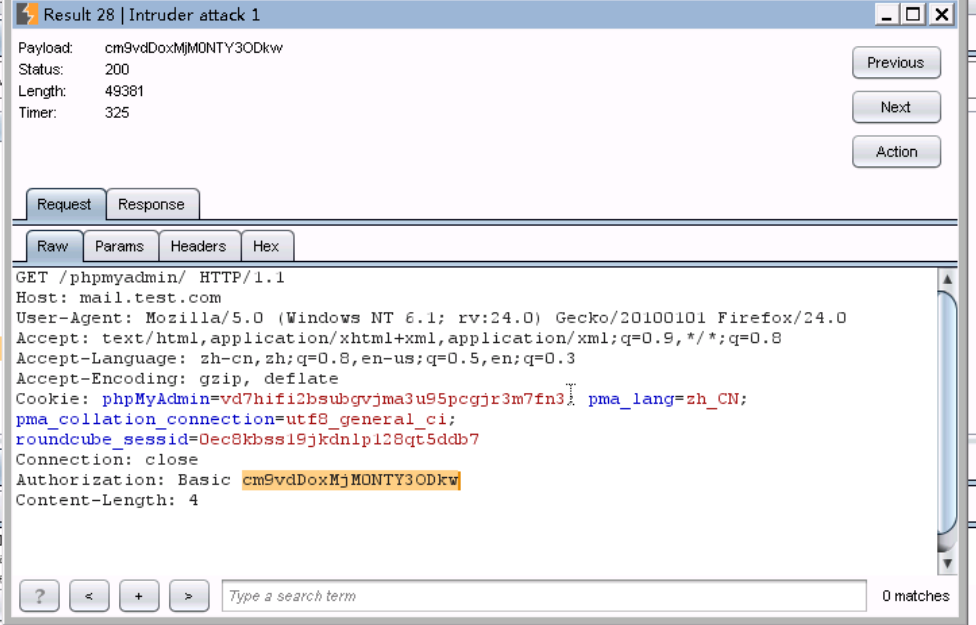
Task: Click the 'Content-Length: 4' line
Action: coord(107,500)
